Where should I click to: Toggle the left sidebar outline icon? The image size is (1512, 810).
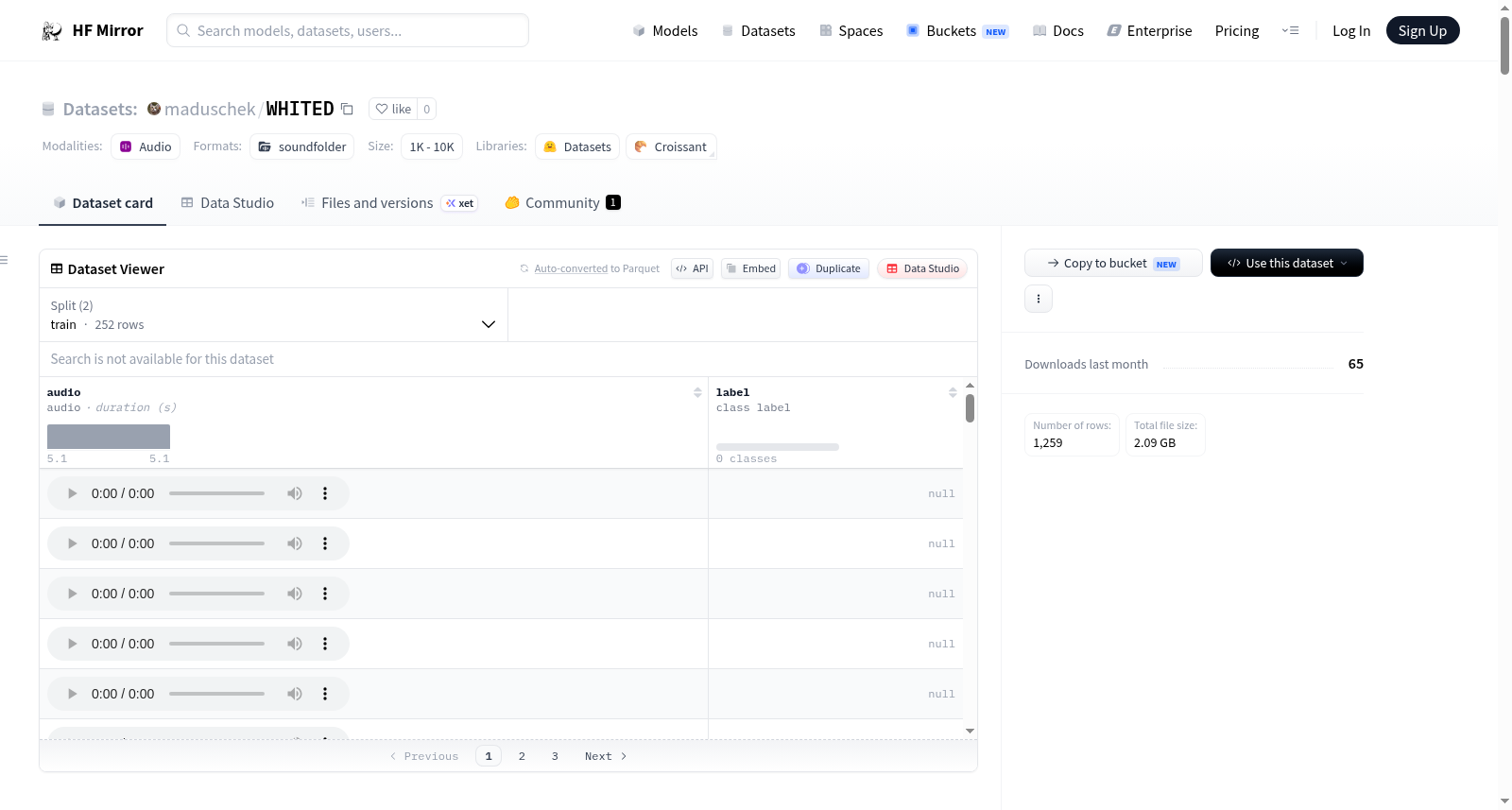click(x=5, y=260)
